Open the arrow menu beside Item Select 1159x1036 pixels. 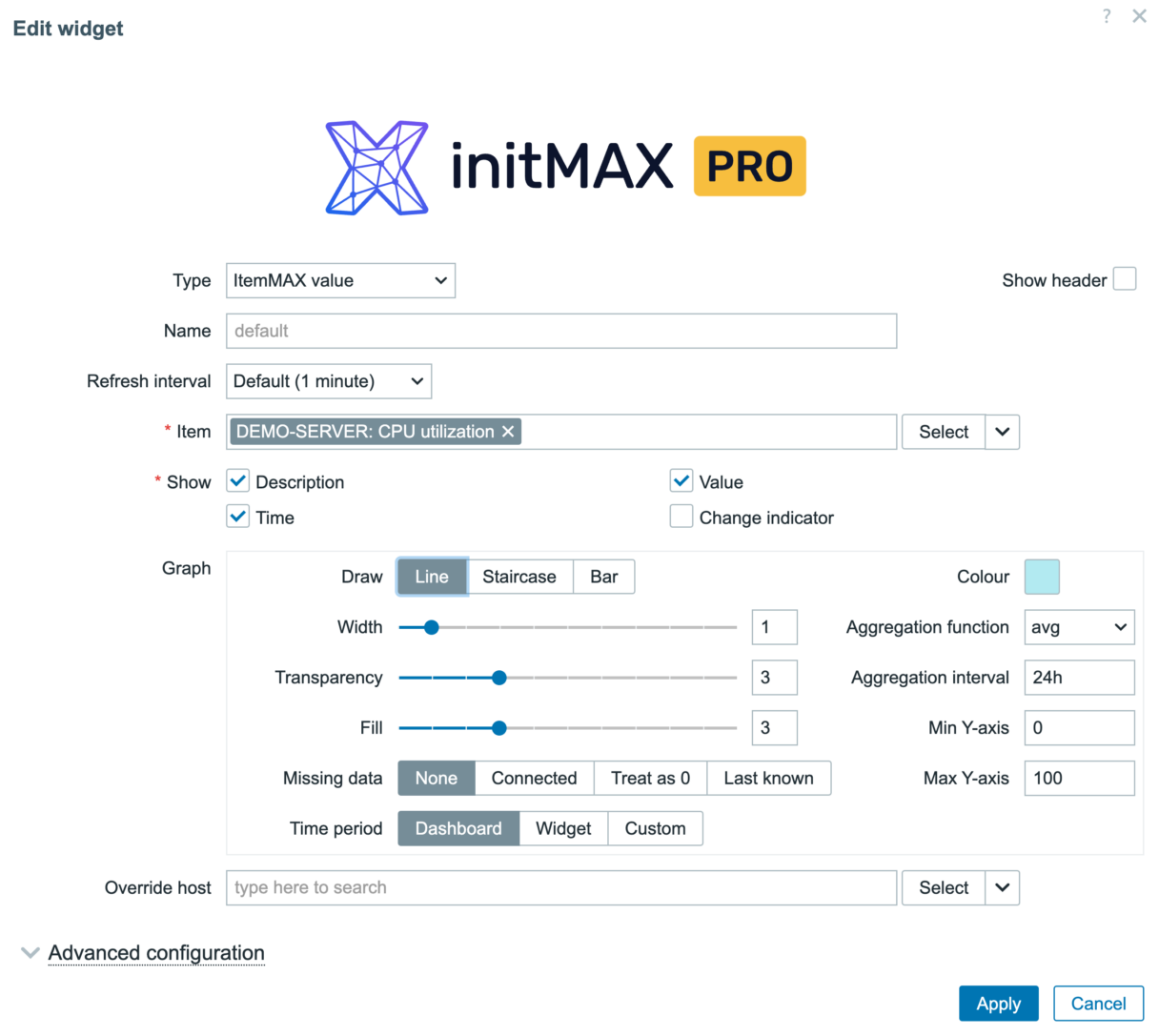point(1002,432)
